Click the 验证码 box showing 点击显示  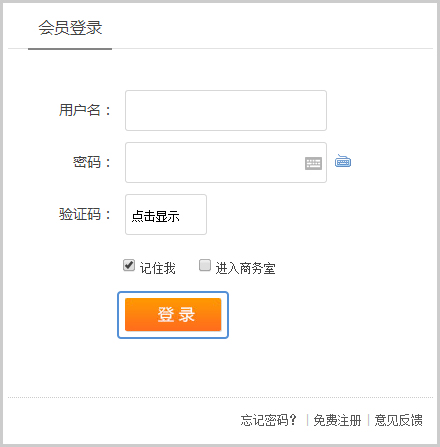pyautogui.click(x=166, y=214)
